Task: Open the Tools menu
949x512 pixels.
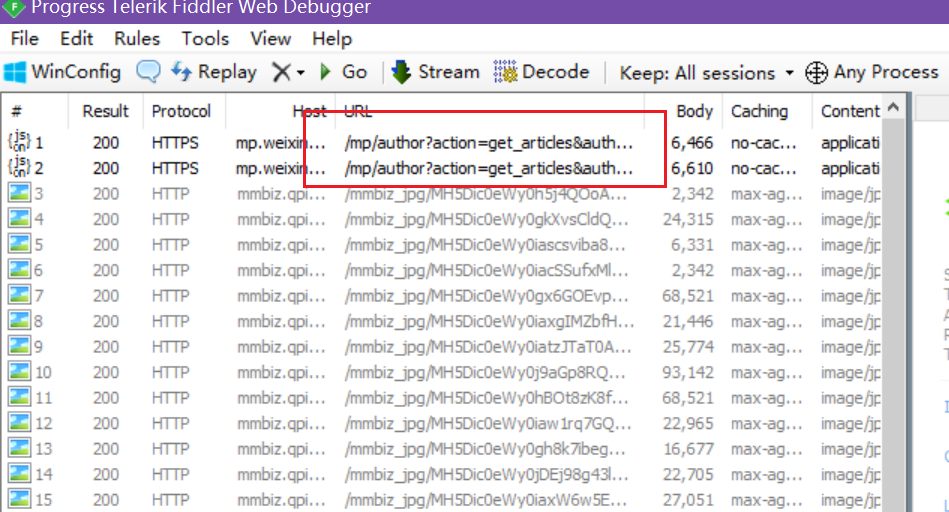Action: tap(205, 39)
